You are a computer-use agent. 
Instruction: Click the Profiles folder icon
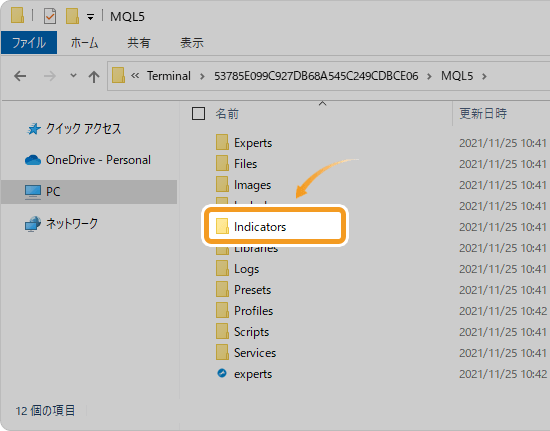click(x=222, y=310)
